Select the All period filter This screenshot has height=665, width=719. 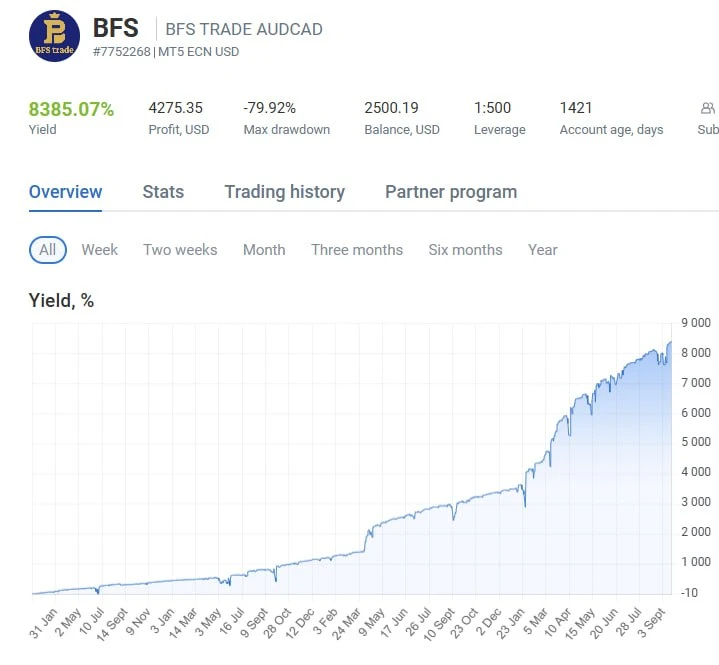pos(48,249)
